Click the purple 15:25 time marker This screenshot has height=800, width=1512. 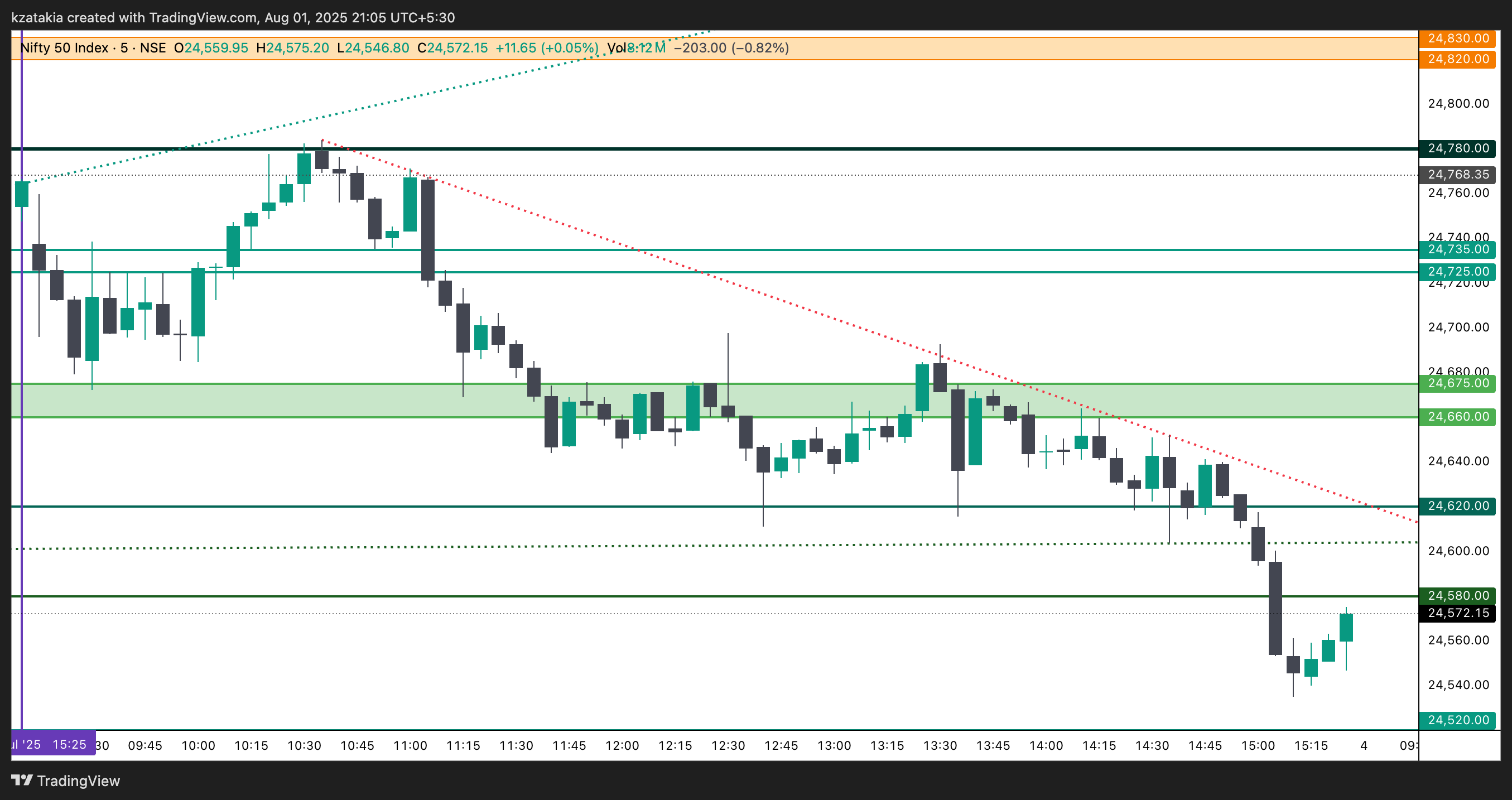(x=54, y=744)
